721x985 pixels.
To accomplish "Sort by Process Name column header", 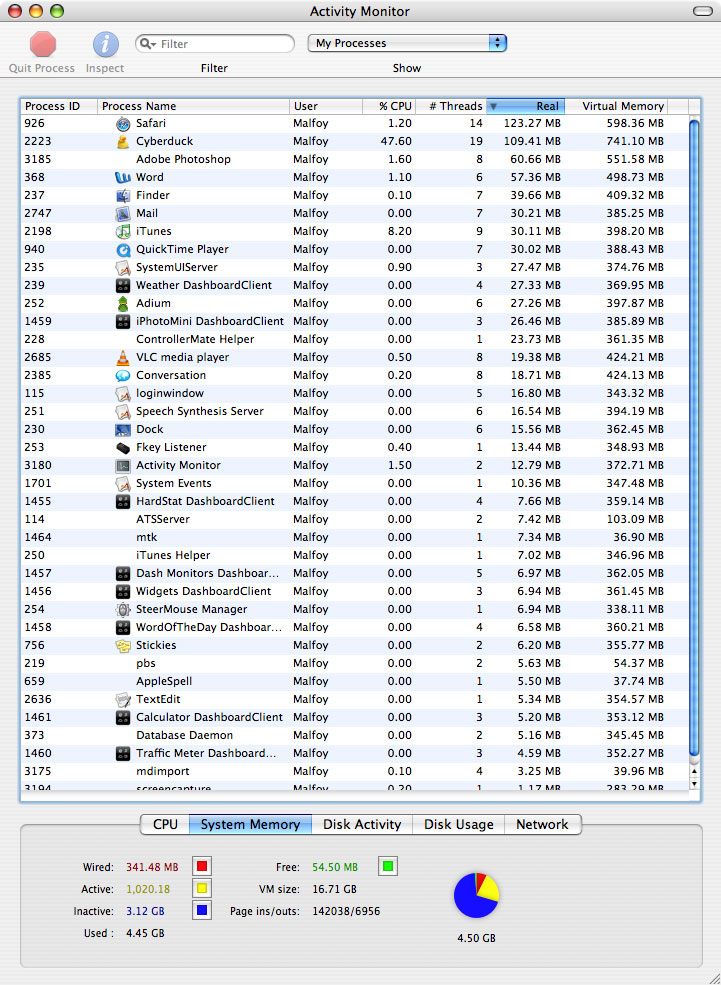I will pos(193,106).
